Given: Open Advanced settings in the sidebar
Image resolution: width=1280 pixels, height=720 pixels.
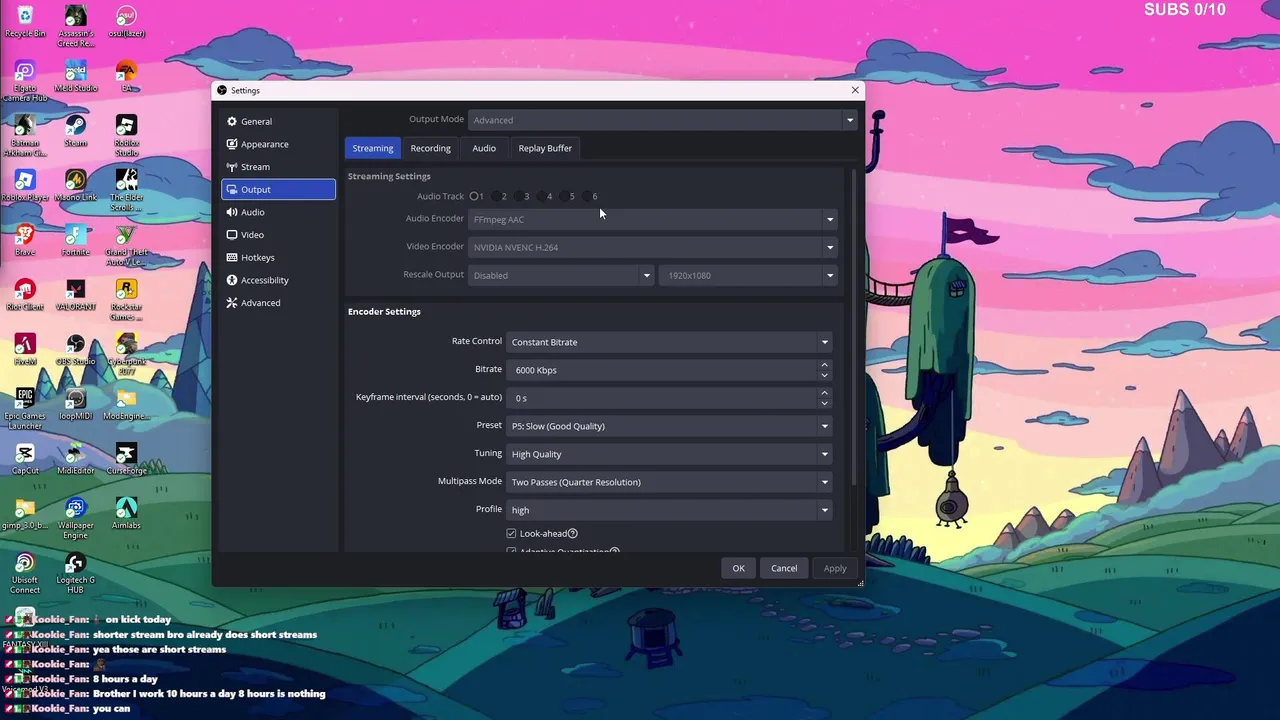Looking at the screenshot, I should pos(278,303).
